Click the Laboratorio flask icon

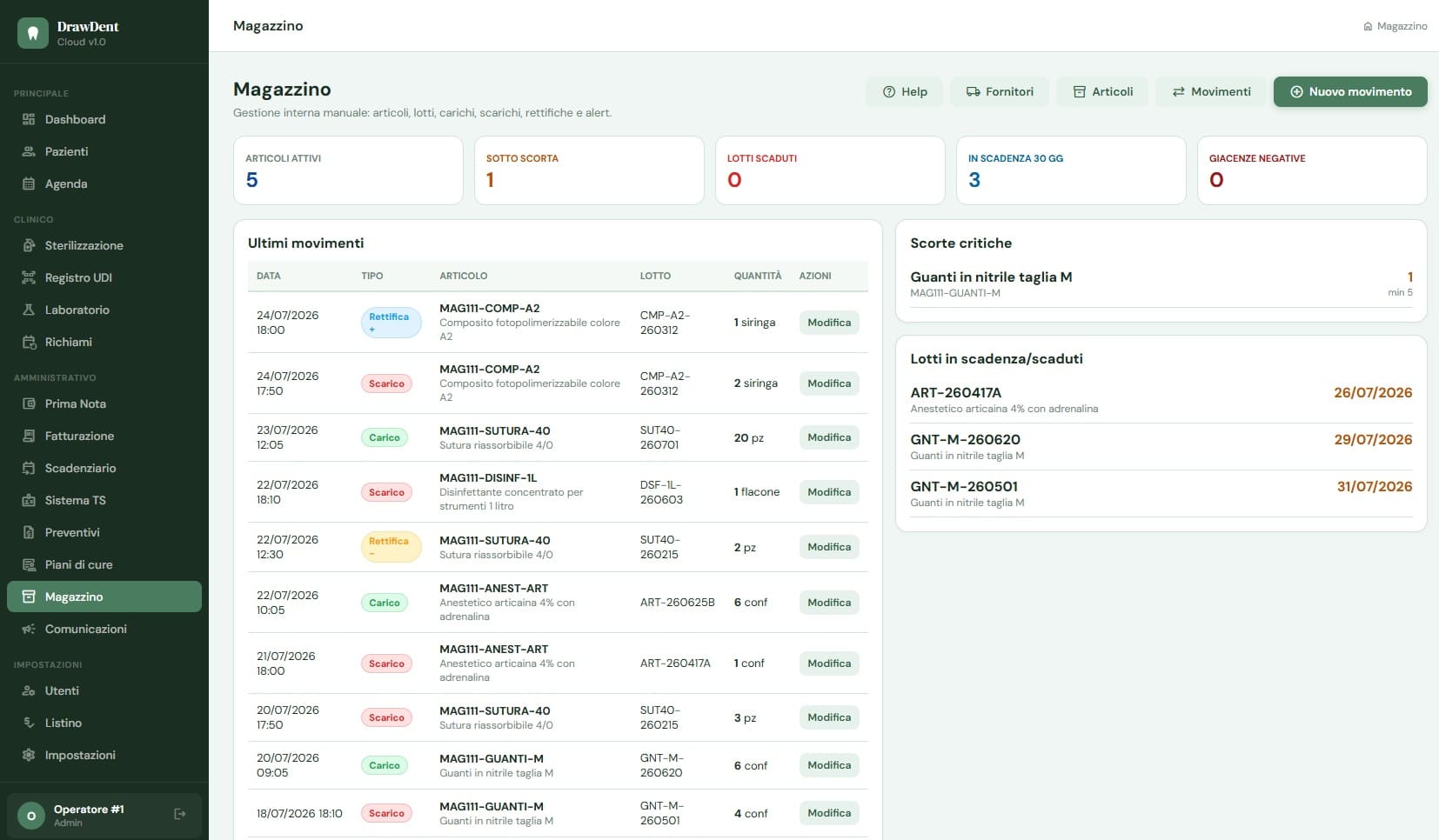pos(29,310)
